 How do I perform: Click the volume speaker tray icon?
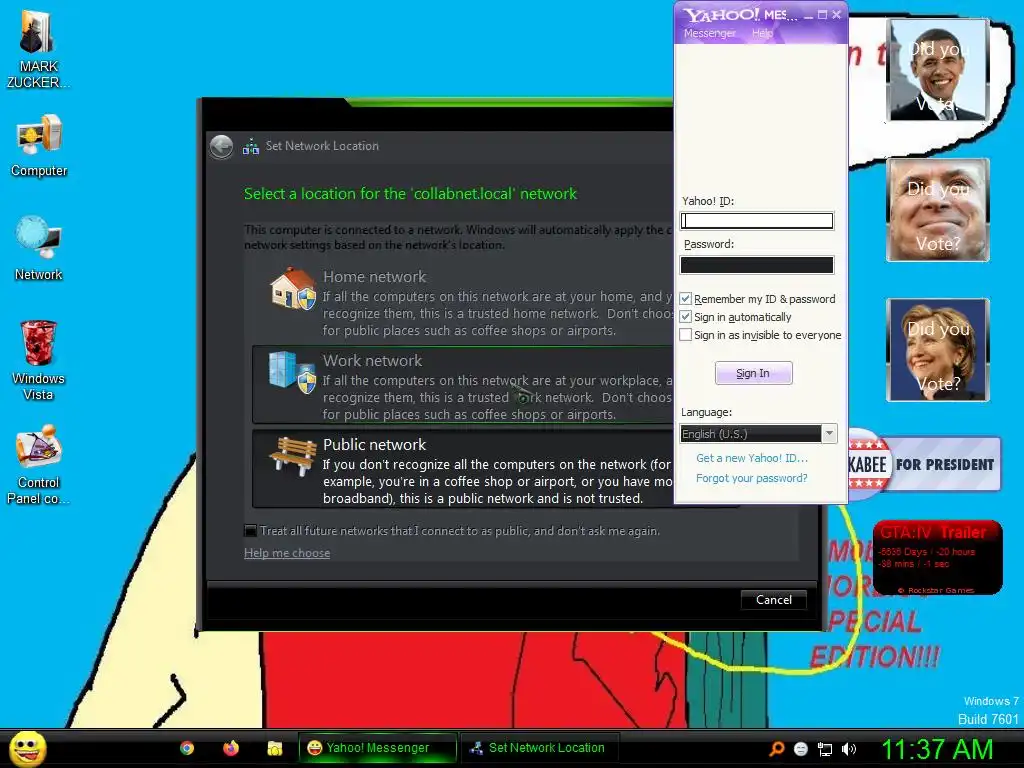click(x=848, y=749)
